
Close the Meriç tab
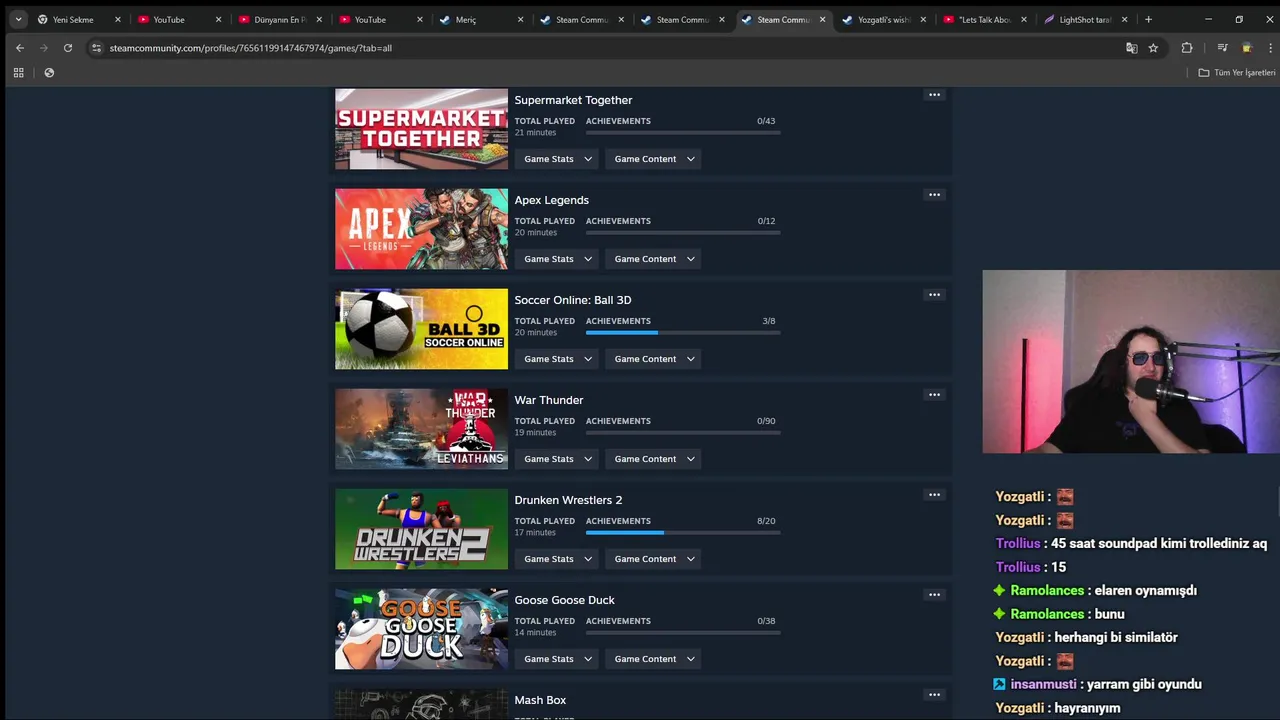pos(520,19)
